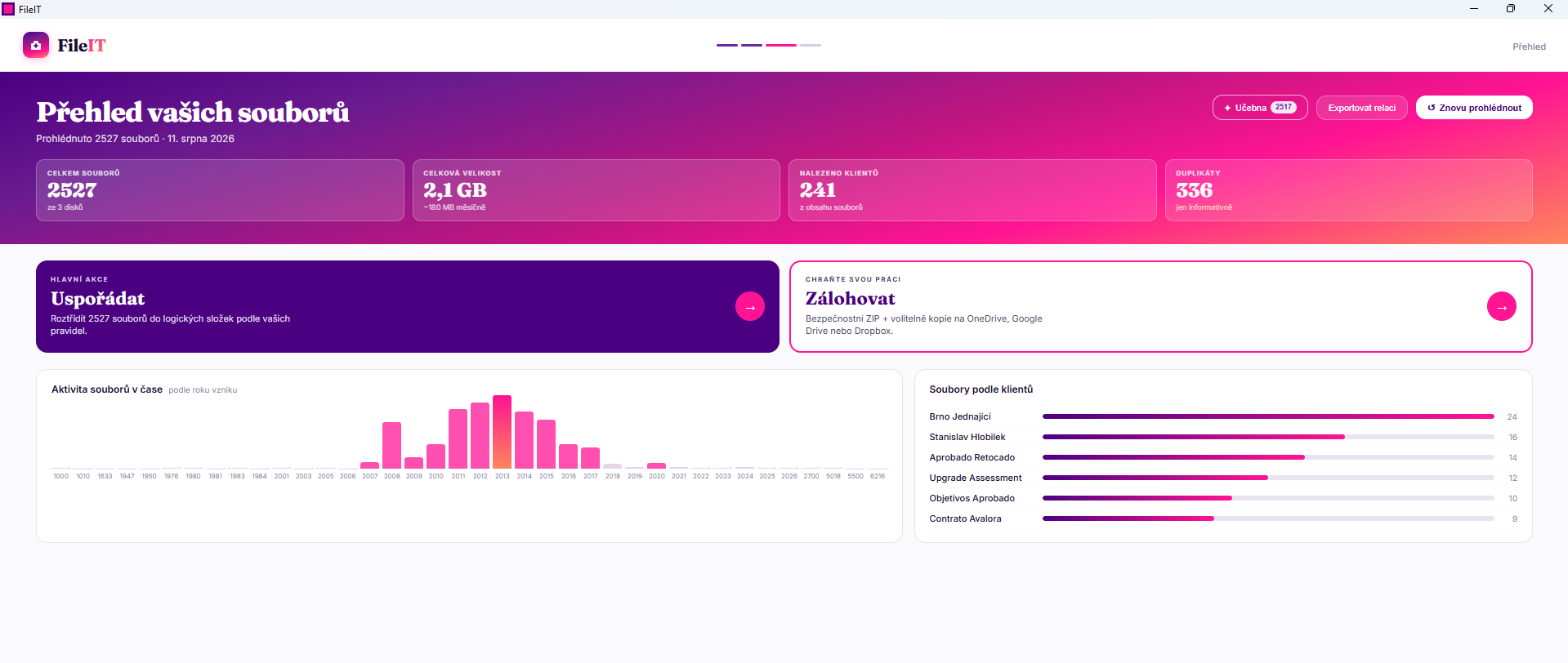Select the Upgrade Assessment client name
The width and height of the screenshot is (1568, 663).
[976, 478]
